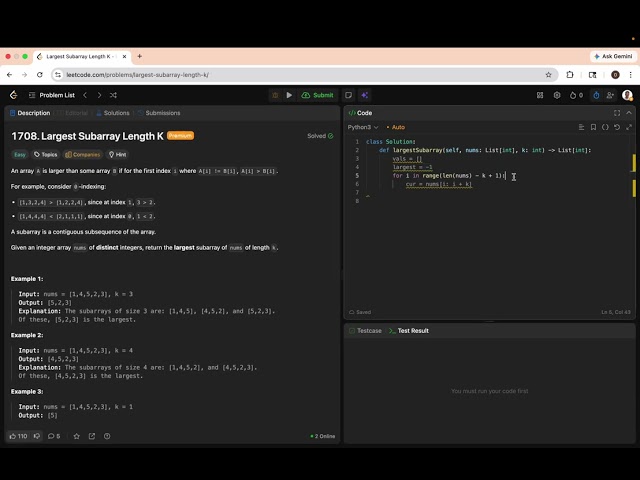Pick a random problem shuffle icon
The width and height of the screenshot is (640, 480).
[x=113, y=95]
